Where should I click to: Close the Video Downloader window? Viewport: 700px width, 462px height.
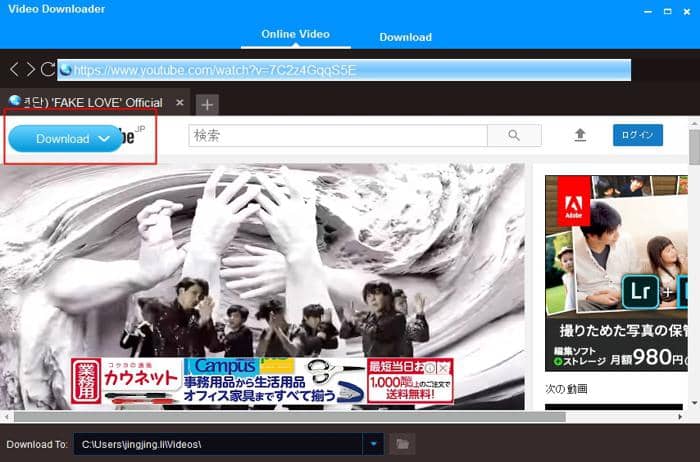(x=687, y=12)
